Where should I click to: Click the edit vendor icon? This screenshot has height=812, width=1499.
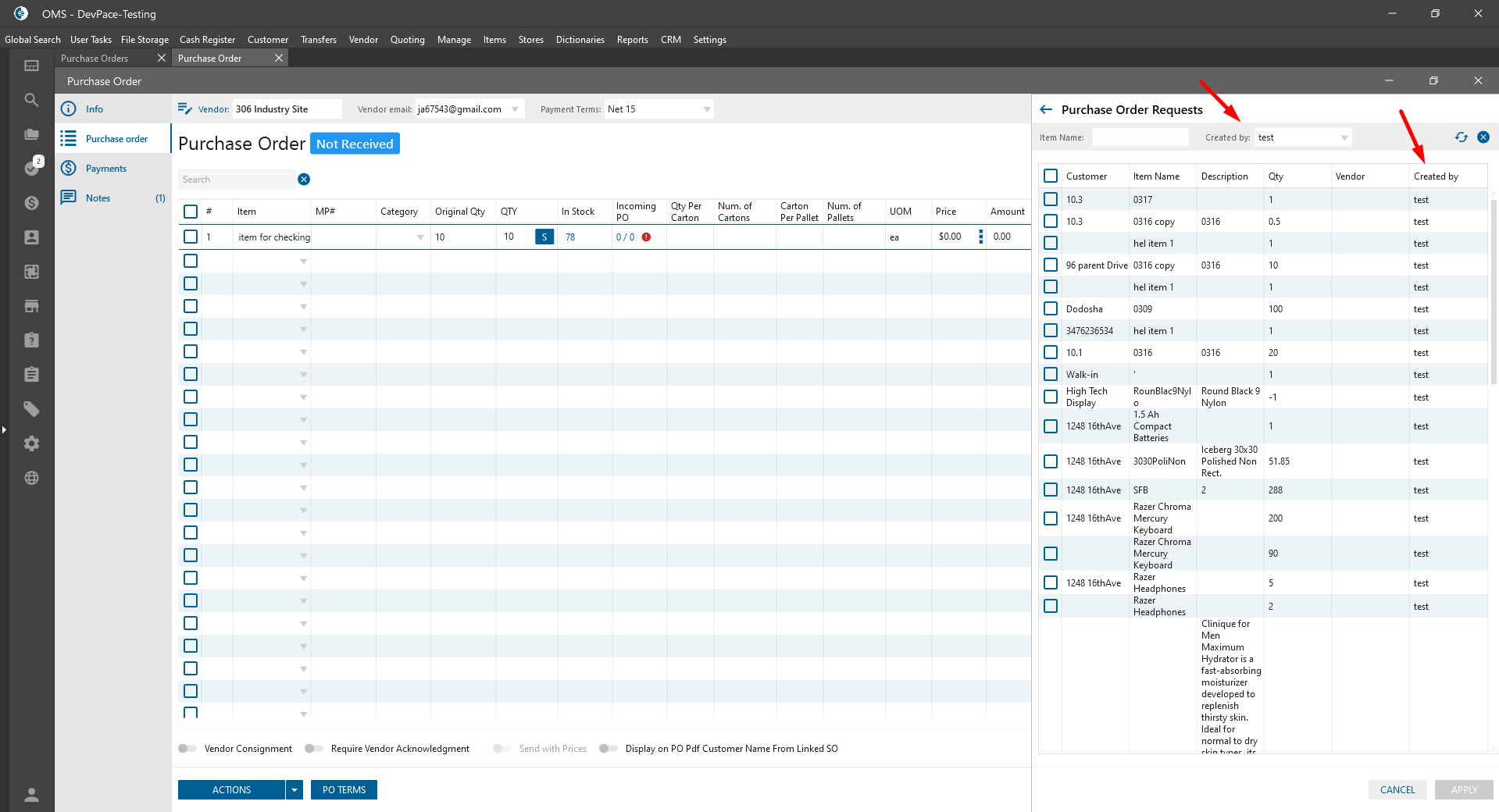[185, 109]
